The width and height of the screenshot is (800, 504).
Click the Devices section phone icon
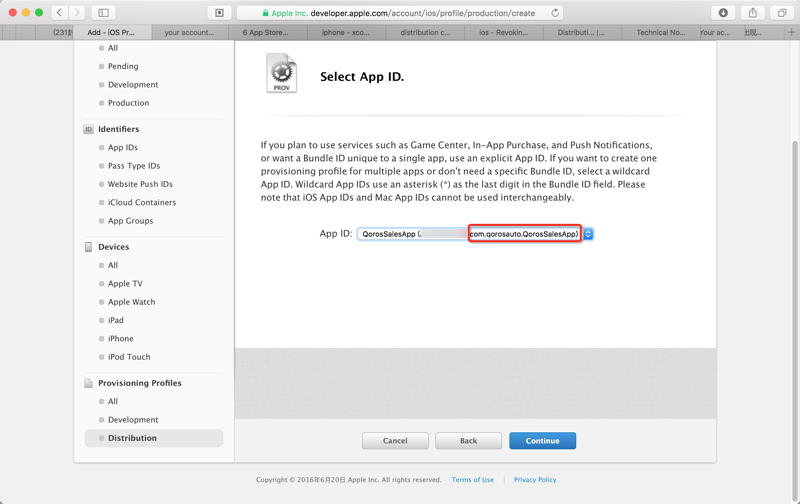[88, 247]
